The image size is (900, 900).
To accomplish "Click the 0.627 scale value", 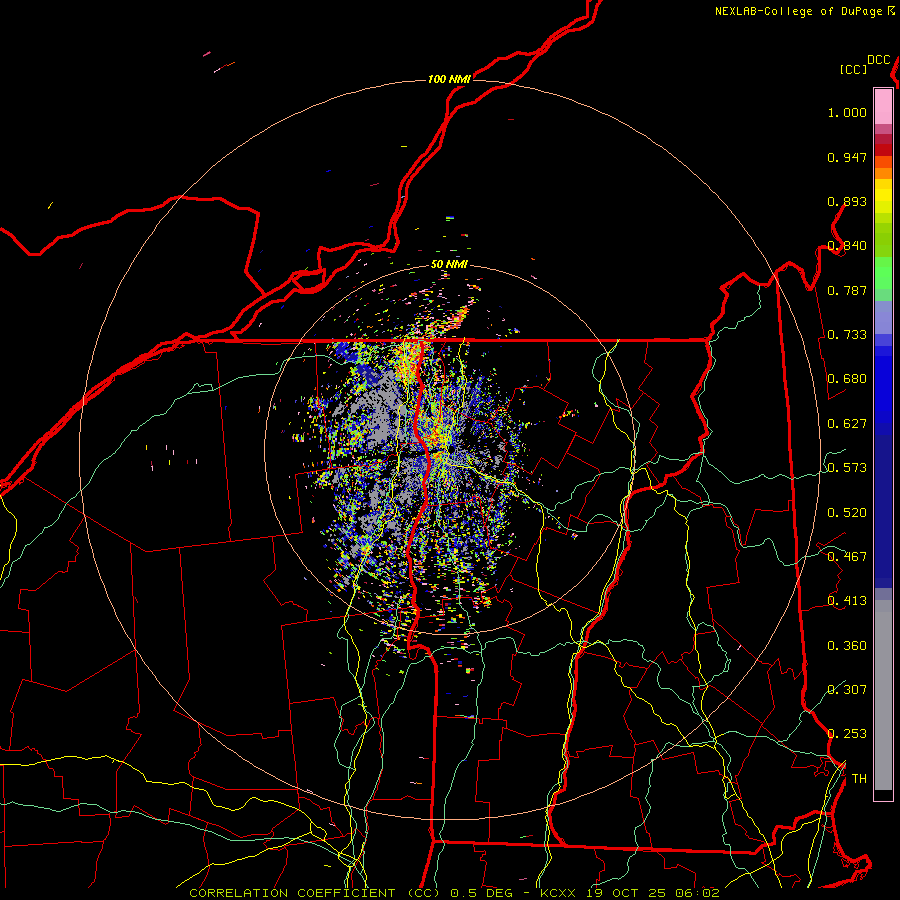I will point(847,424).
